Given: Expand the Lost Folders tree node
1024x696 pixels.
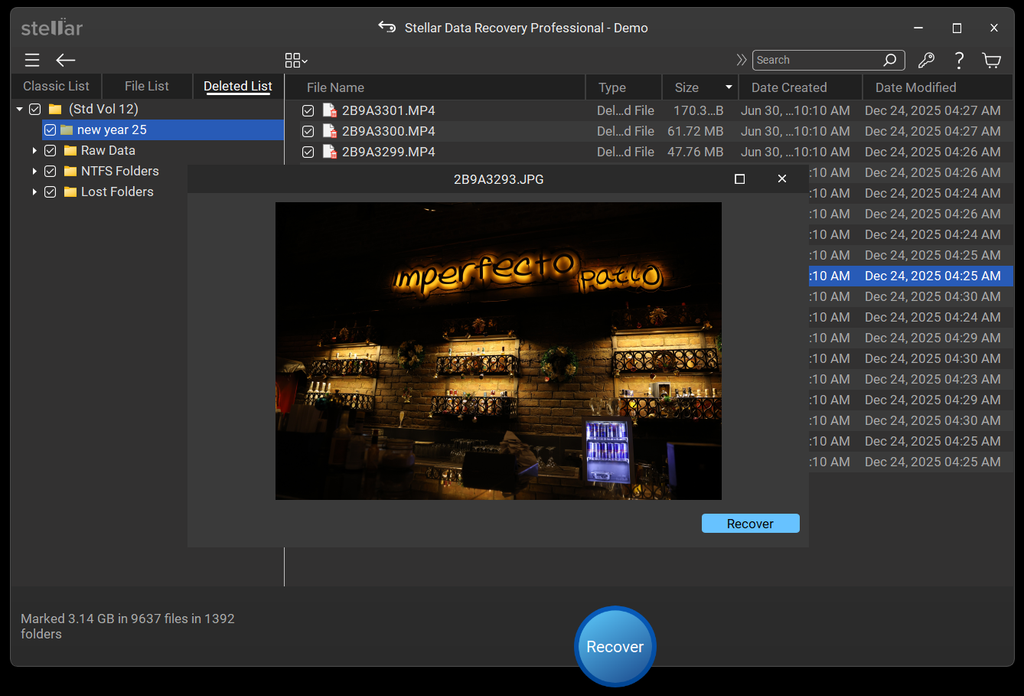Looking at the screenshot, I should [34, 192].
